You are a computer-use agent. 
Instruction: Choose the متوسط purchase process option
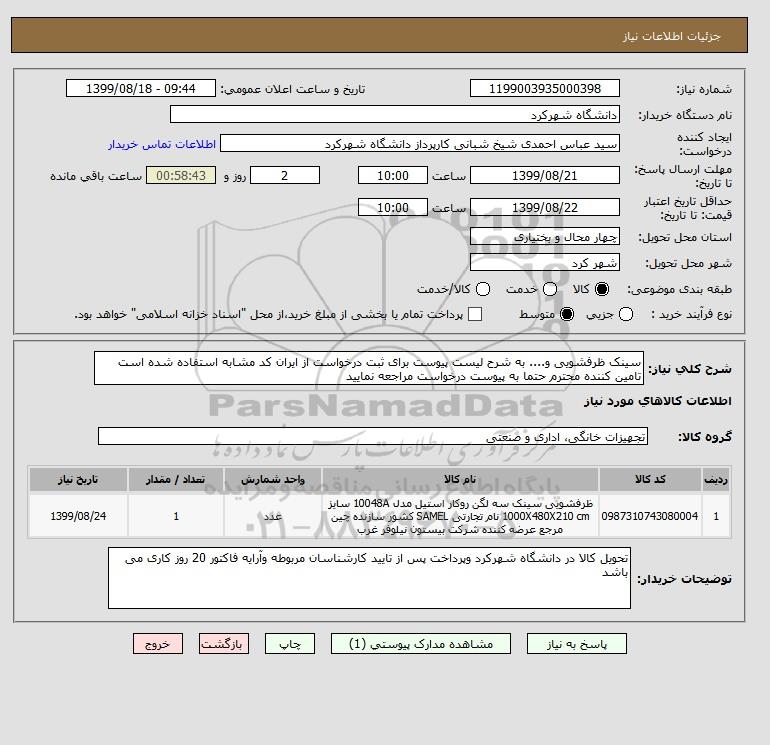[x=567, y=314]
